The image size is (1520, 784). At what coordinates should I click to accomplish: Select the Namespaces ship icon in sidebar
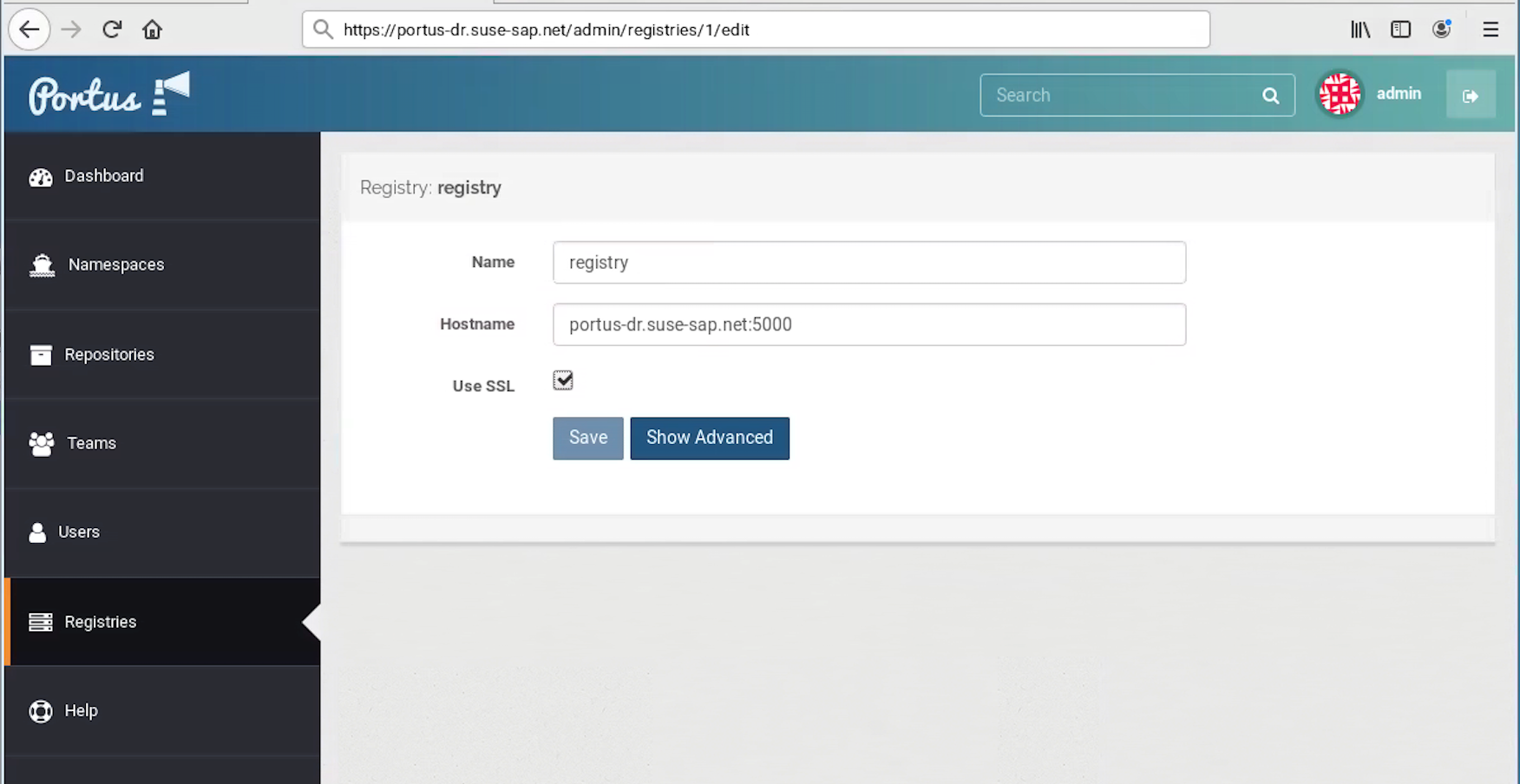[x=40, y=265]
